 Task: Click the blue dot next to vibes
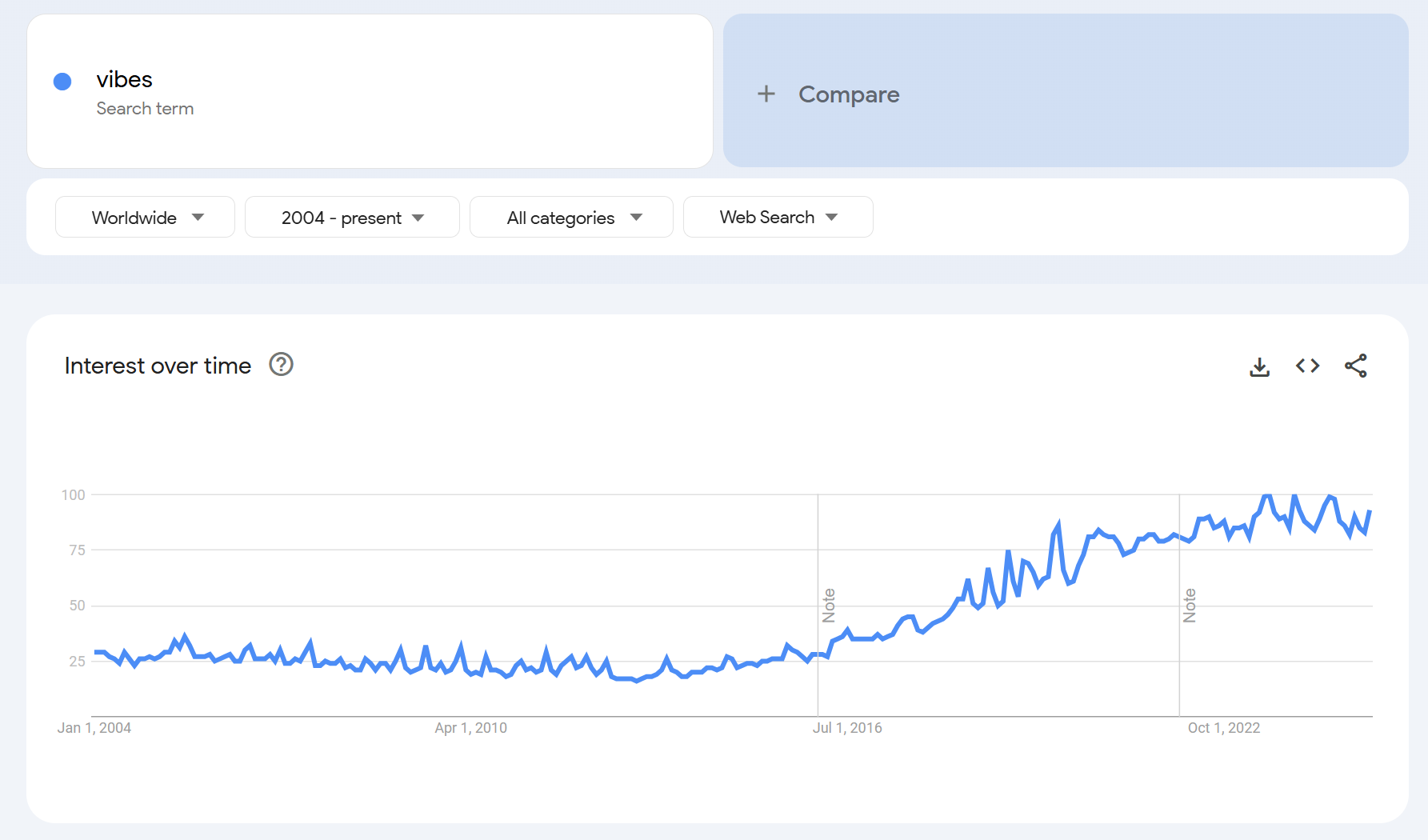pyautogui.click(x=62, y=81)
